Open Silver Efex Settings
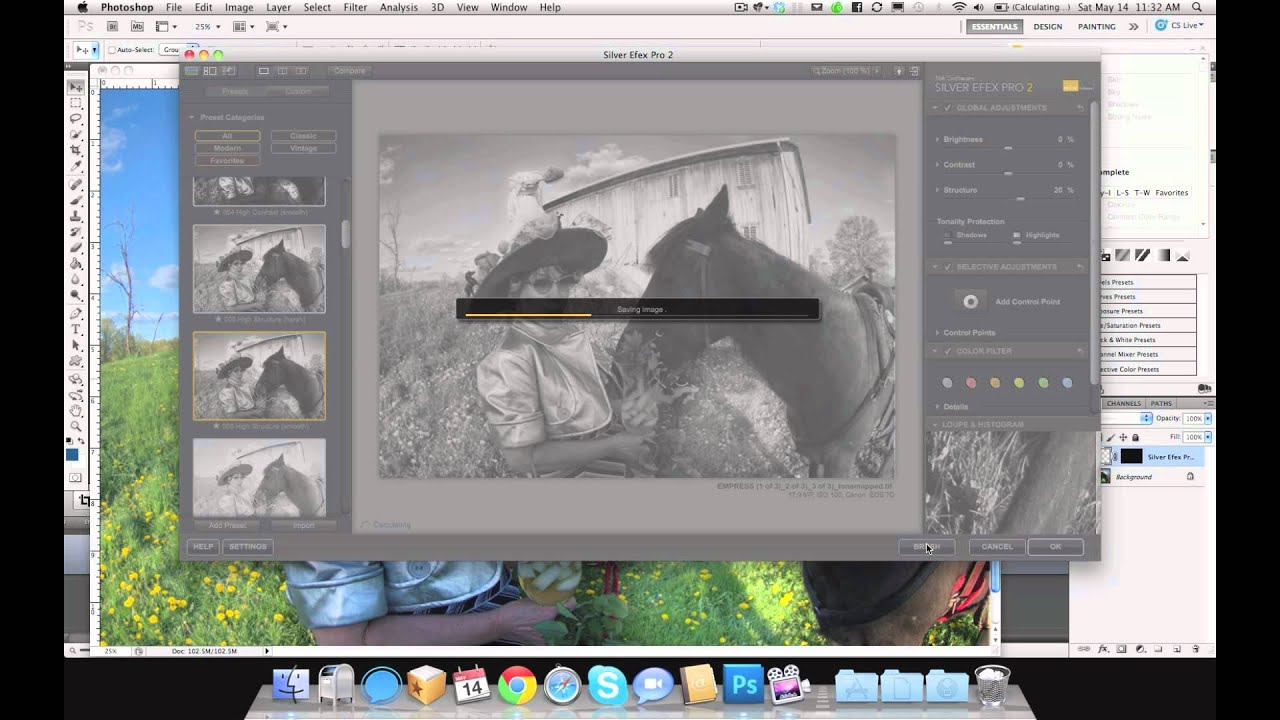1280x720 pixels. 248,547
